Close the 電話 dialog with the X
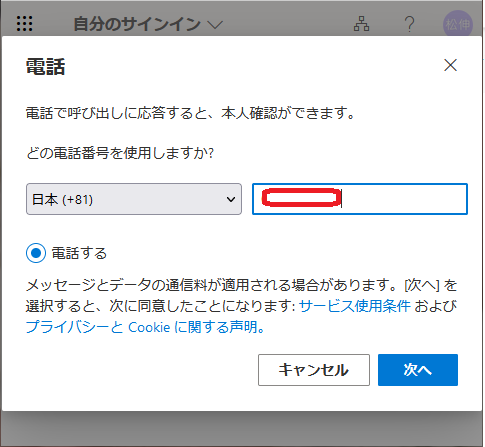The width and height of the screenshot is (485, 447). click(450, 65)
